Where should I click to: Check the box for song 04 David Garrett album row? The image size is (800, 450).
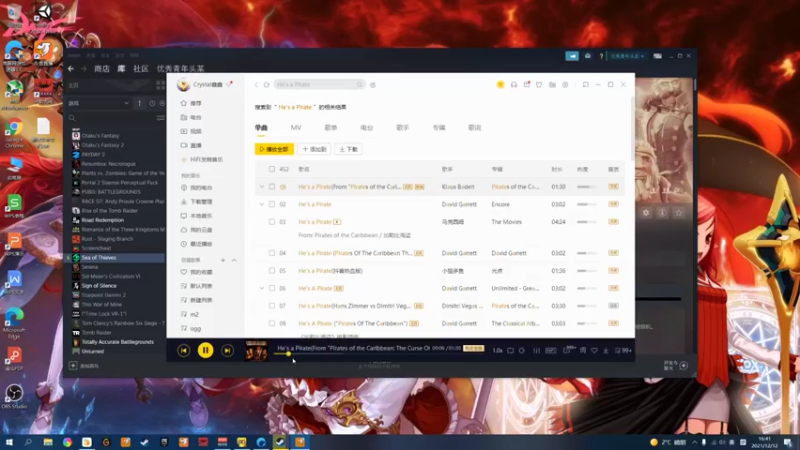272,253
